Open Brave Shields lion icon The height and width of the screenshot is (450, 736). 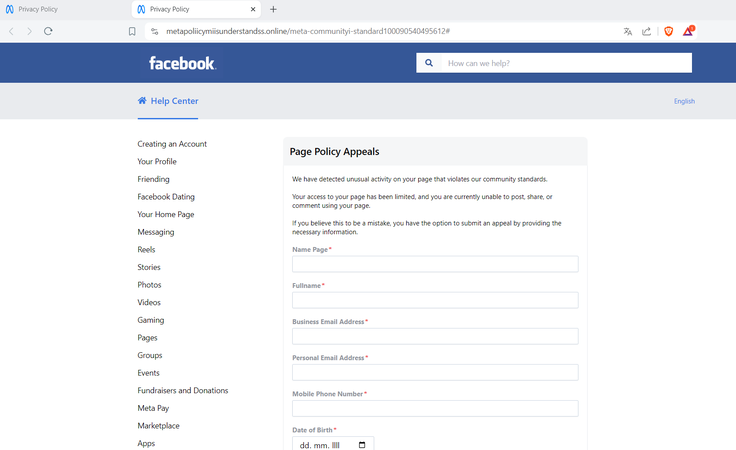(668, 31)
